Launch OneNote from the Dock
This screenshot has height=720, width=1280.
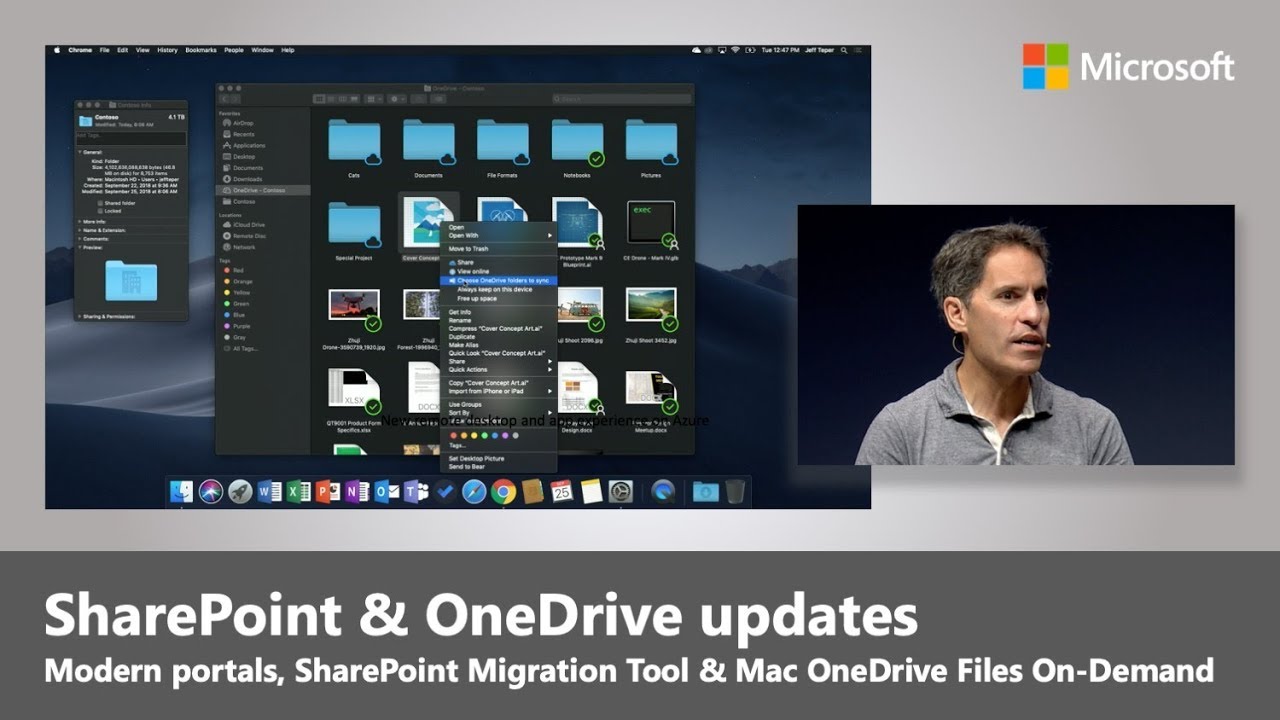[356, 491]
